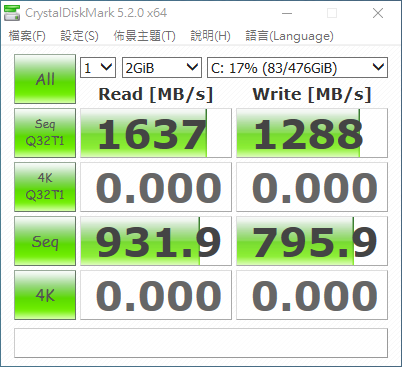Select the Seq Q32T1 read result 1637

156,133
